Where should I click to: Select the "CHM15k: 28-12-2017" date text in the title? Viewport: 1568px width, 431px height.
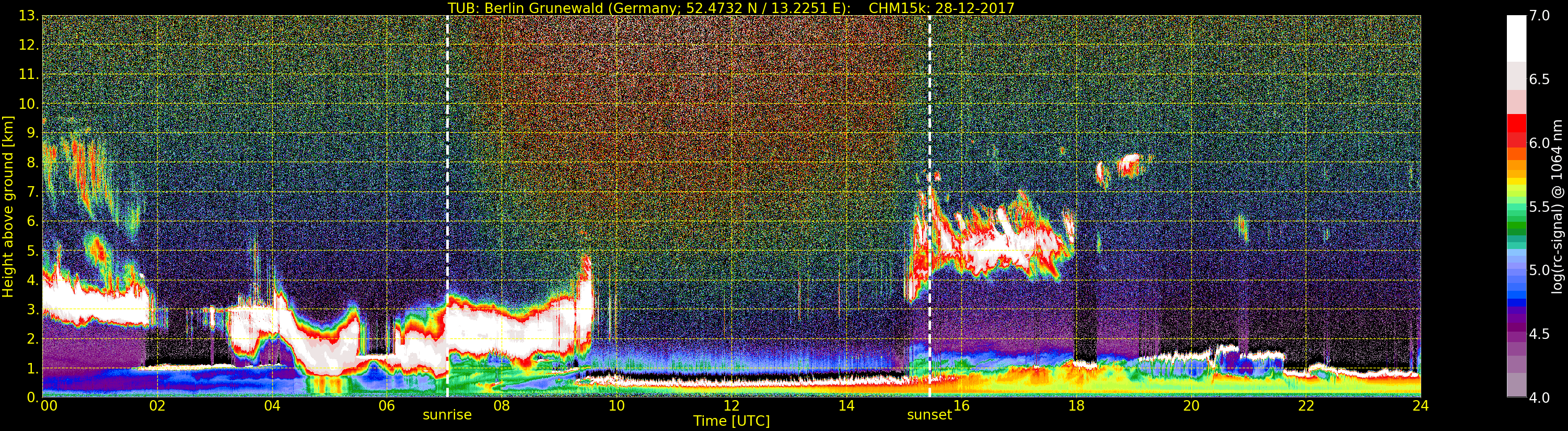pyautogui.click(x=942, y=8)
